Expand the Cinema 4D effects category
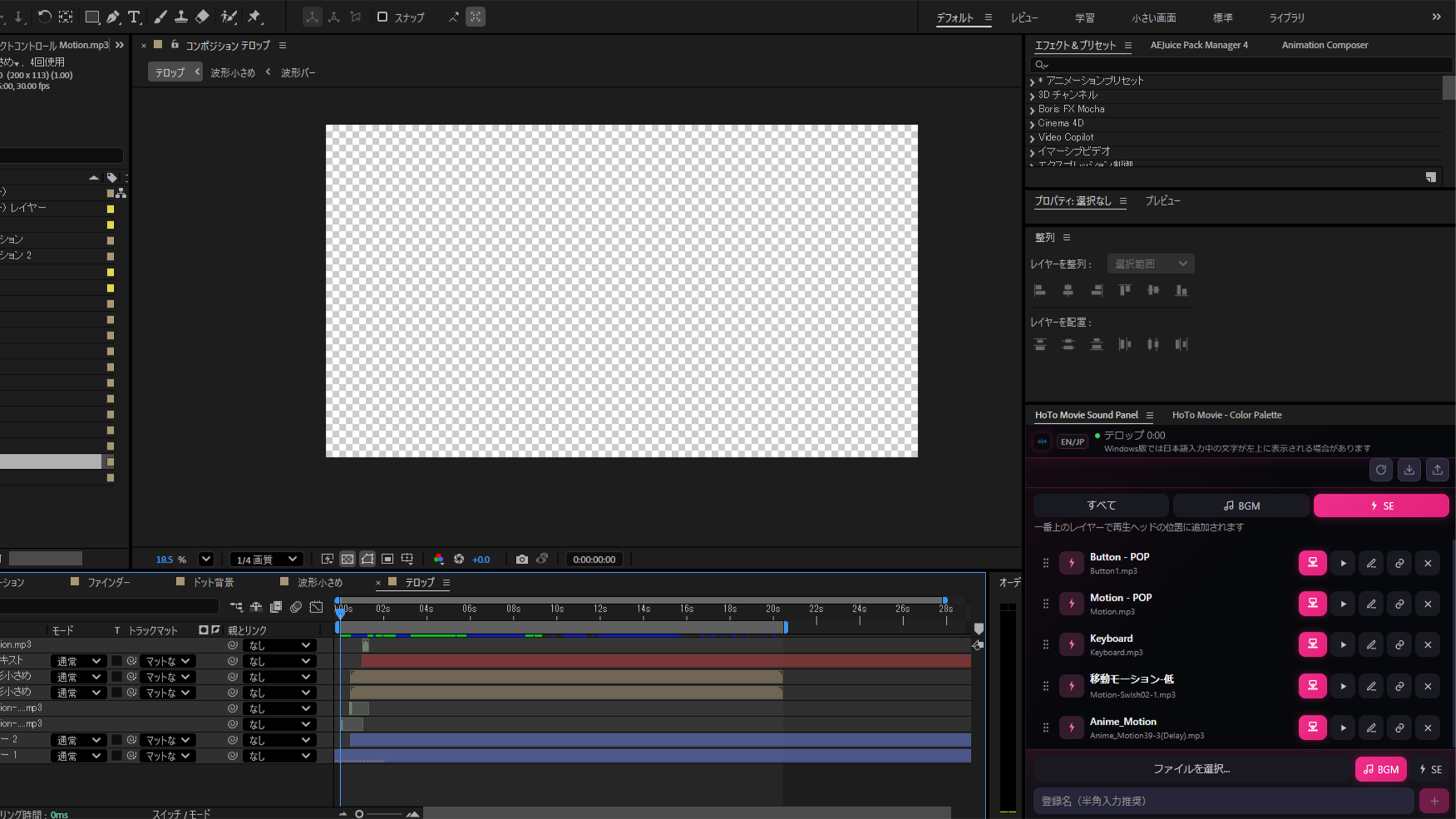Screen dimensions: 1456x819 [1032, 124]
